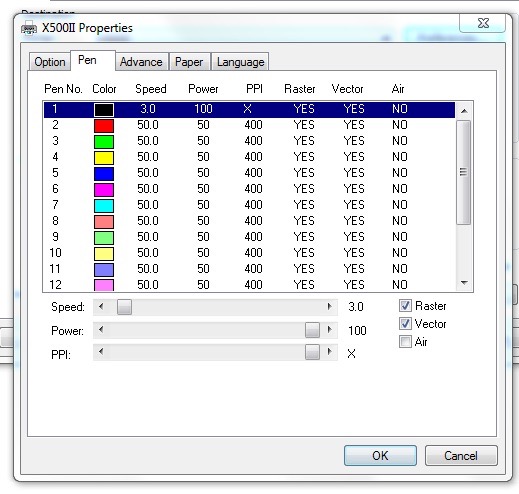
Task: Click the OK button
Action: pos(380,455)
